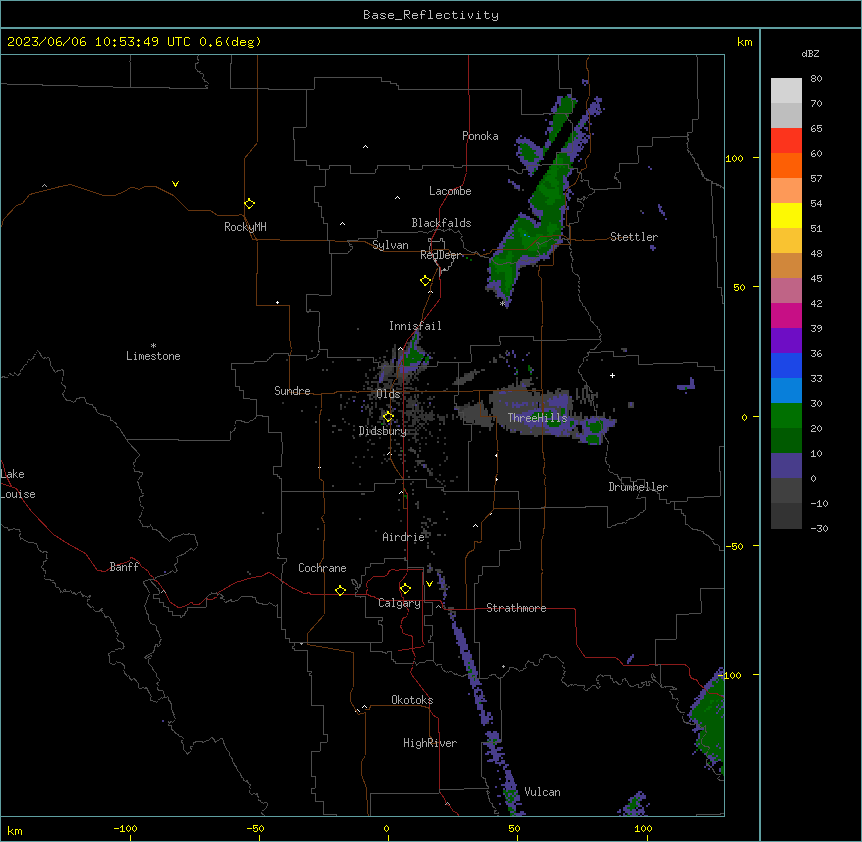
Task: Pick the magenta 42-39 dBZ legend swatch
Action: click(x=786, y=315)
